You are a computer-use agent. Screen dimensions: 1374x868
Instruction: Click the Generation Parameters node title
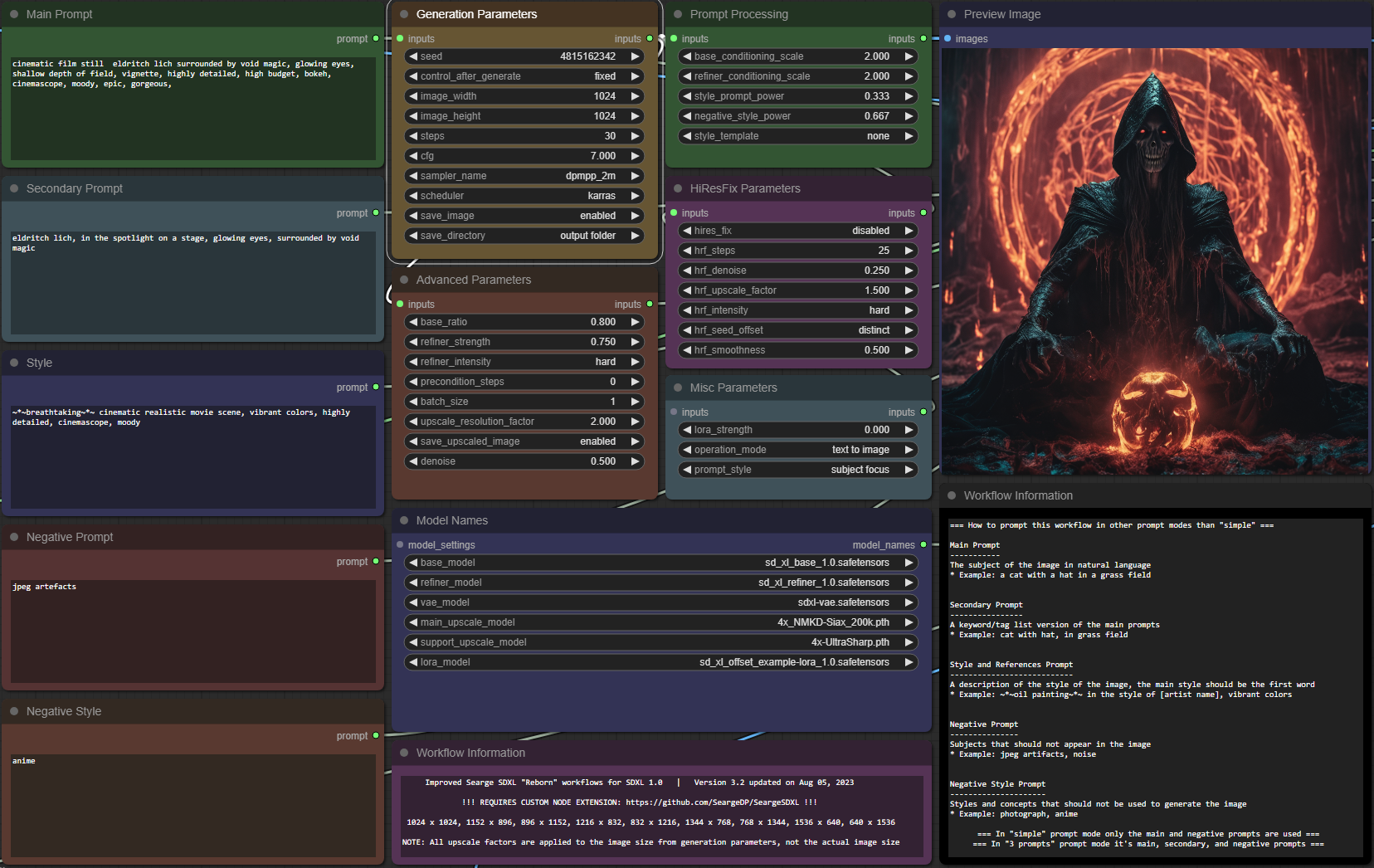coord(476,14)
